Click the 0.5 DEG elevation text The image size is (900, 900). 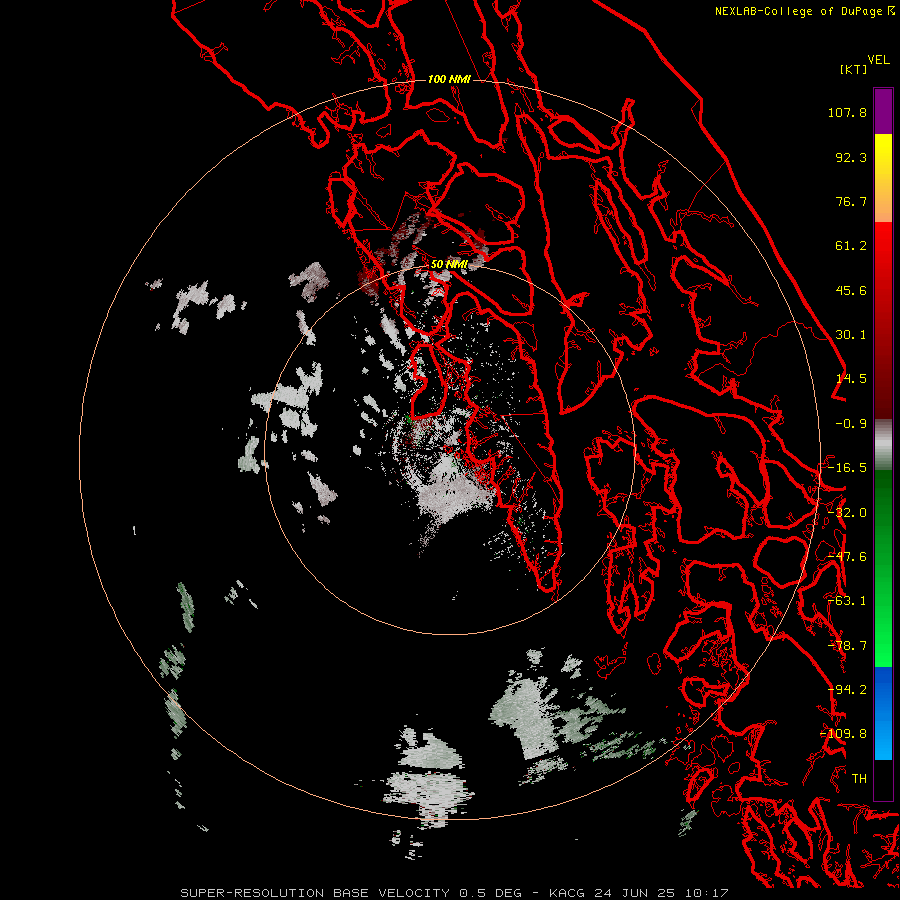point(490,893)
